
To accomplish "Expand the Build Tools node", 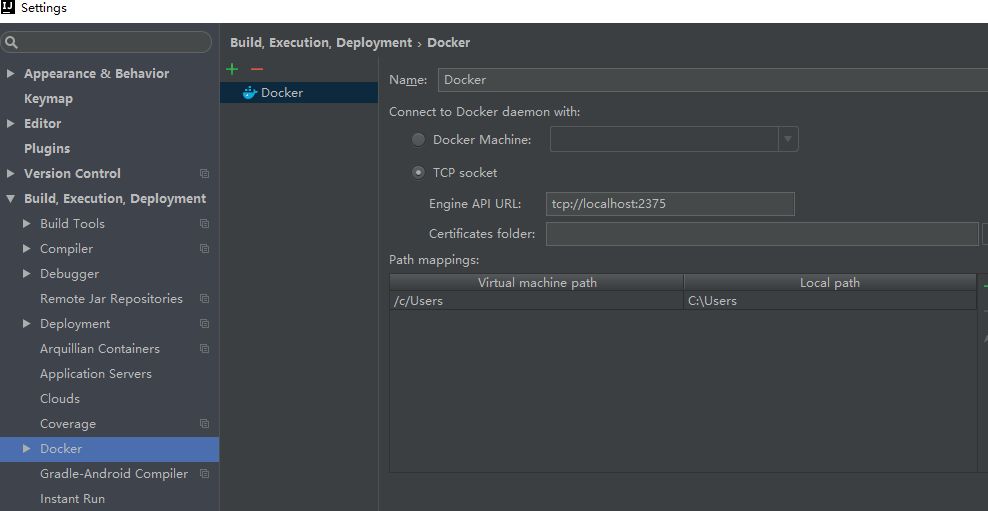I will click(26, 223).
